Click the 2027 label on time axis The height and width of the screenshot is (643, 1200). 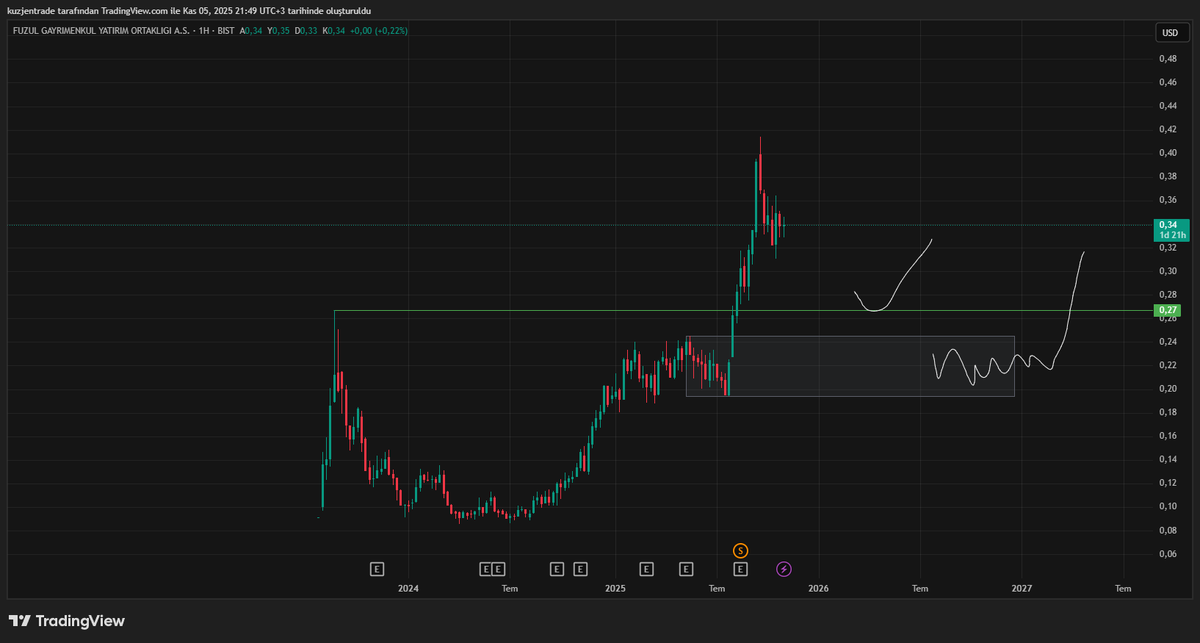(x=1021, y=589)
